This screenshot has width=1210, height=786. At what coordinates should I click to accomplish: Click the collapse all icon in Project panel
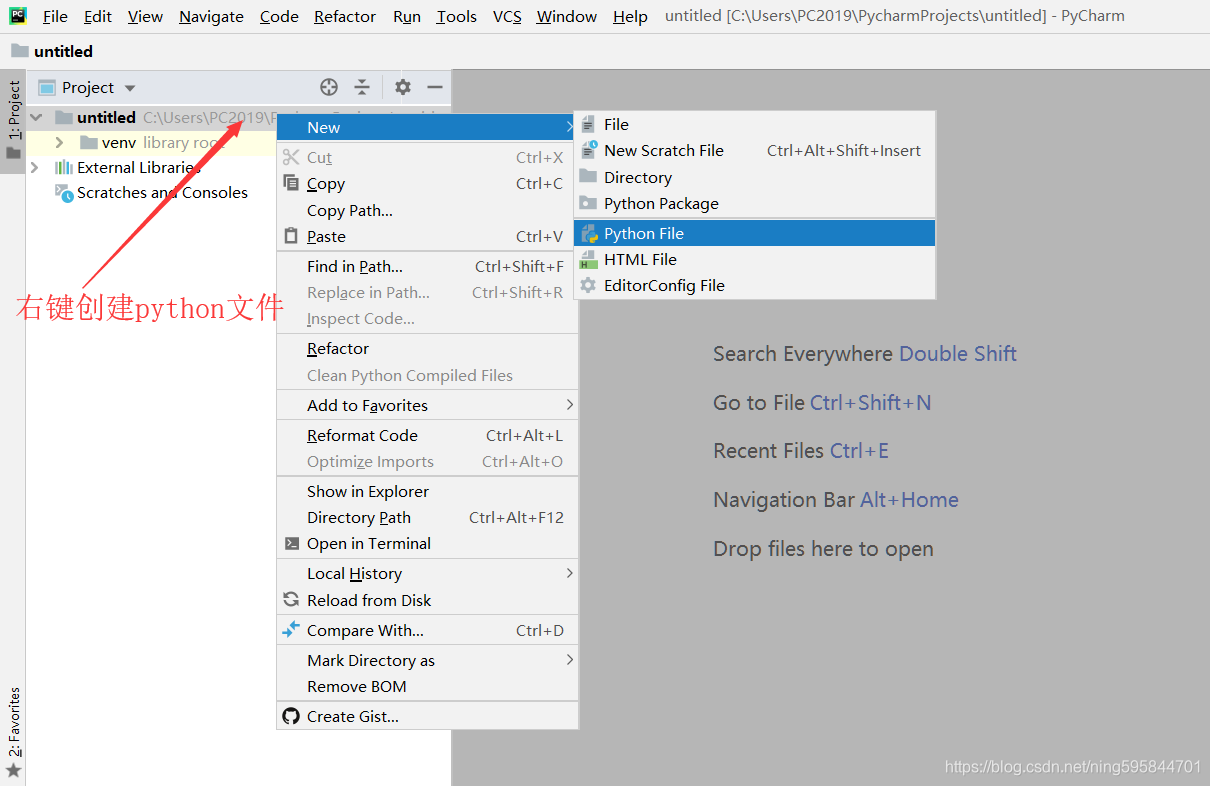click(362, 87)
